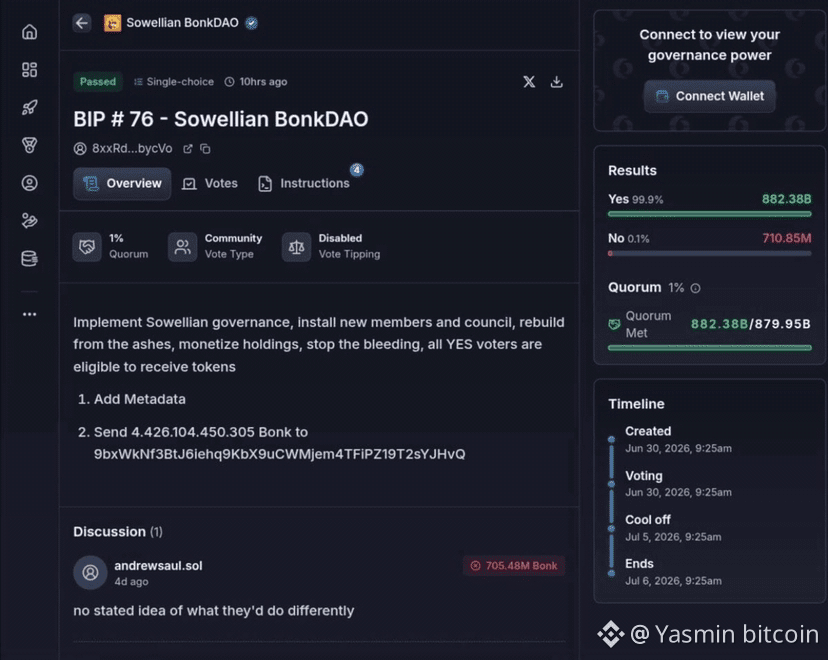Click the handshake Quorum icon
Viewport: 828px width, 660px height.
click(87, 247)
